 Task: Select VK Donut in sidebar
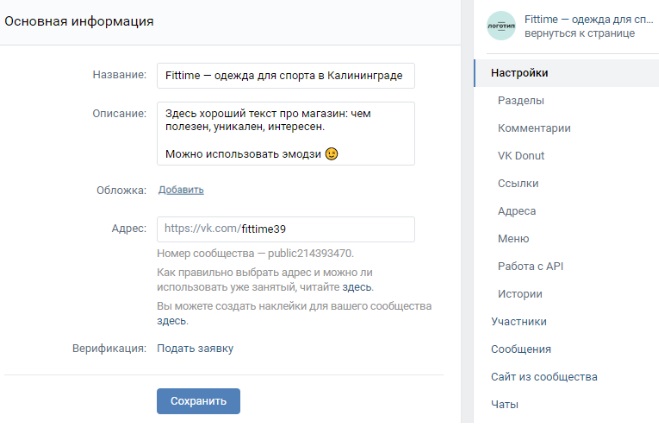[x=521, y=156]
